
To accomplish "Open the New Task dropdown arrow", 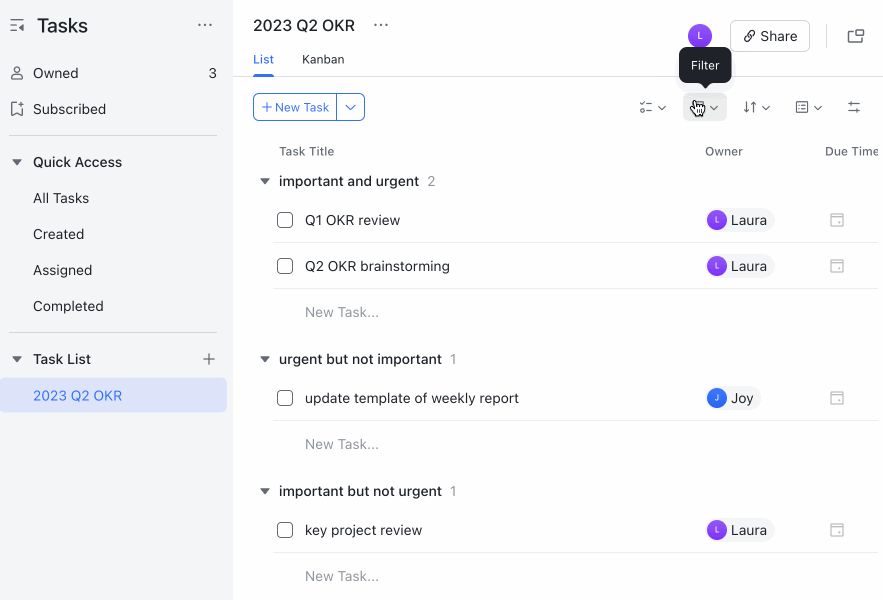I will point(350,107).
